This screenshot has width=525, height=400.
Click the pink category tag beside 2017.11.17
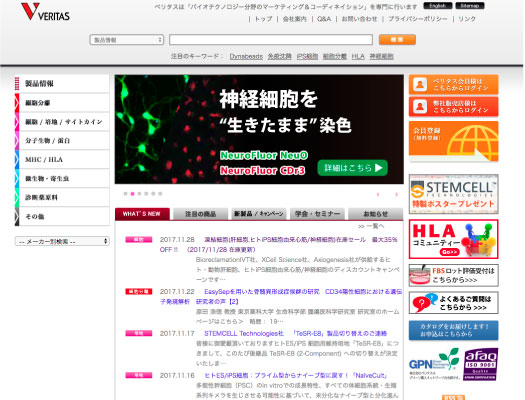click(x=139, y=333)
